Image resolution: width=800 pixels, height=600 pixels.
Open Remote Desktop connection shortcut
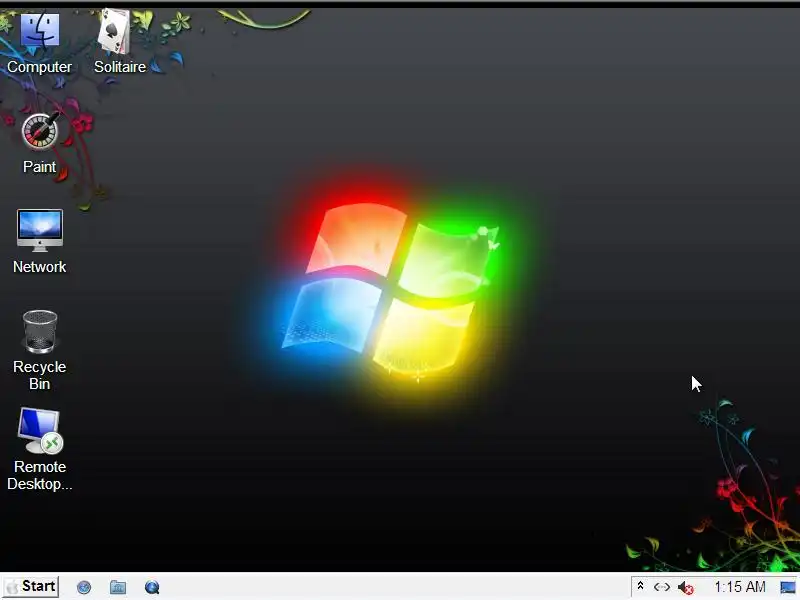coord(39,449)
